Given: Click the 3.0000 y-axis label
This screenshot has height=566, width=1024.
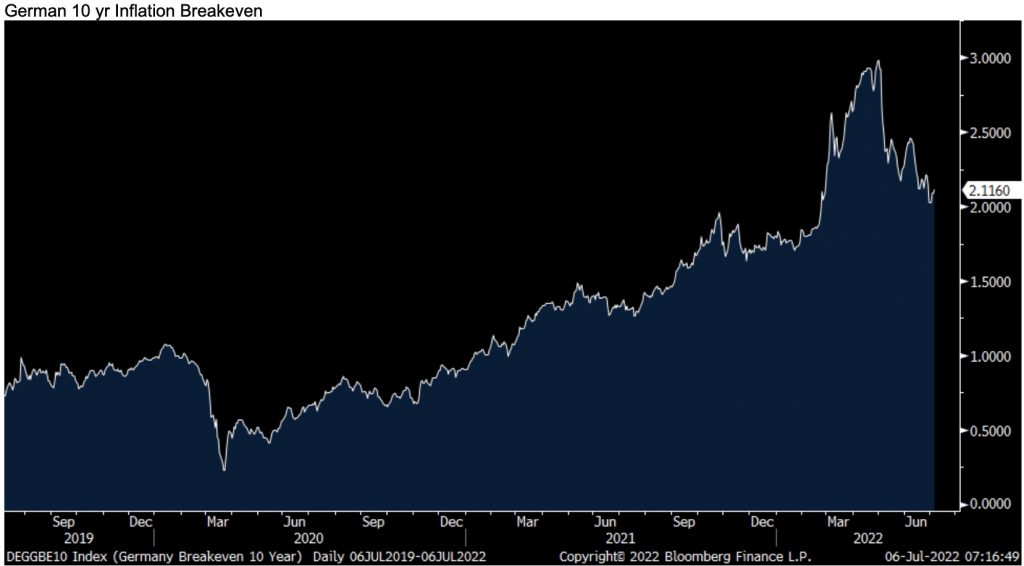Looking at the screenshot, I should tap(988, 59).
